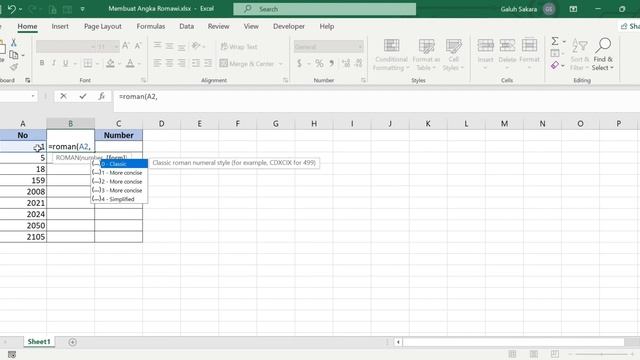Click the Ribbon Display Options icon
The width and height of the screenshot is (640, 360).
pyautogui.click(x=573, y=9)
